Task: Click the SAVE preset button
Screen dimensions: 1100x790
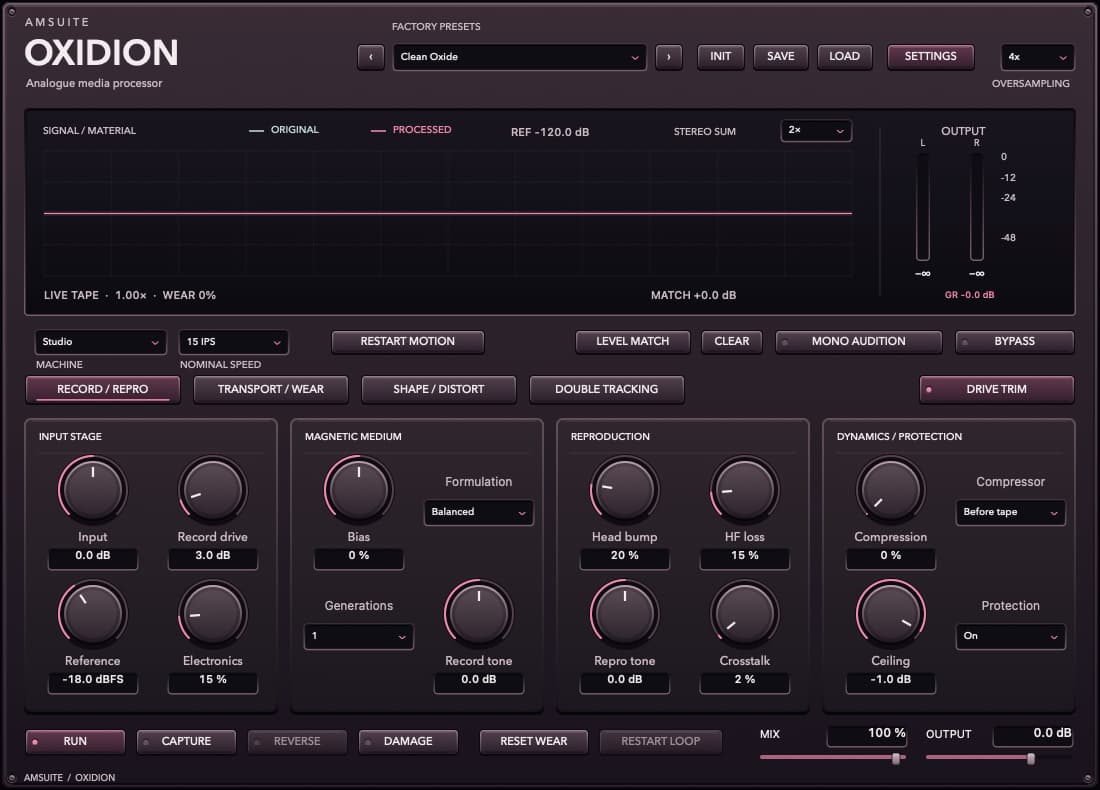Action: coord(781,57)
